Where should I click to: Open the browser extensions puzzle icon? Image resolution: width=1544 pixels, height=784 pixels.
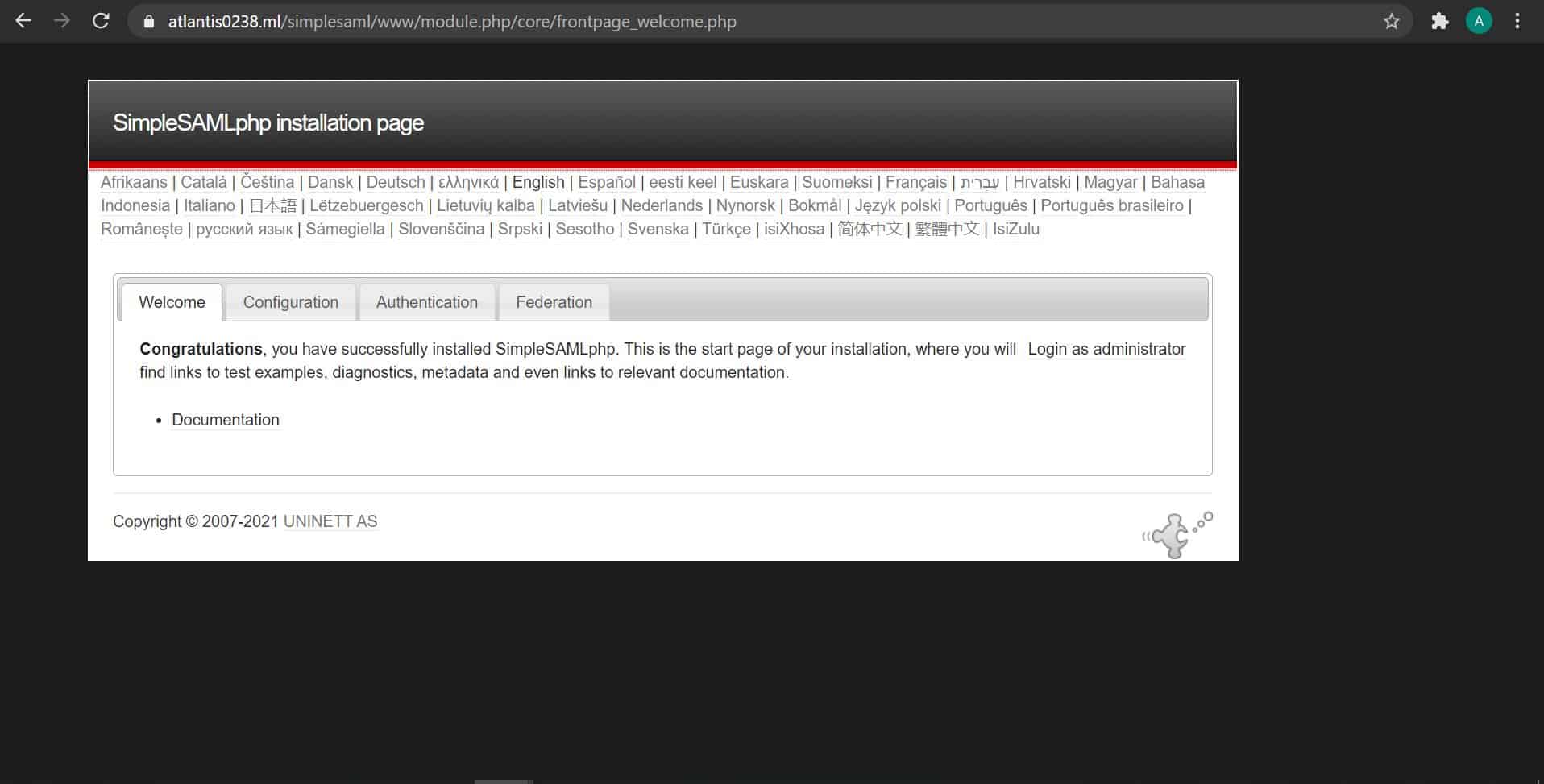pyautogui.click(x=1440, y=22)
